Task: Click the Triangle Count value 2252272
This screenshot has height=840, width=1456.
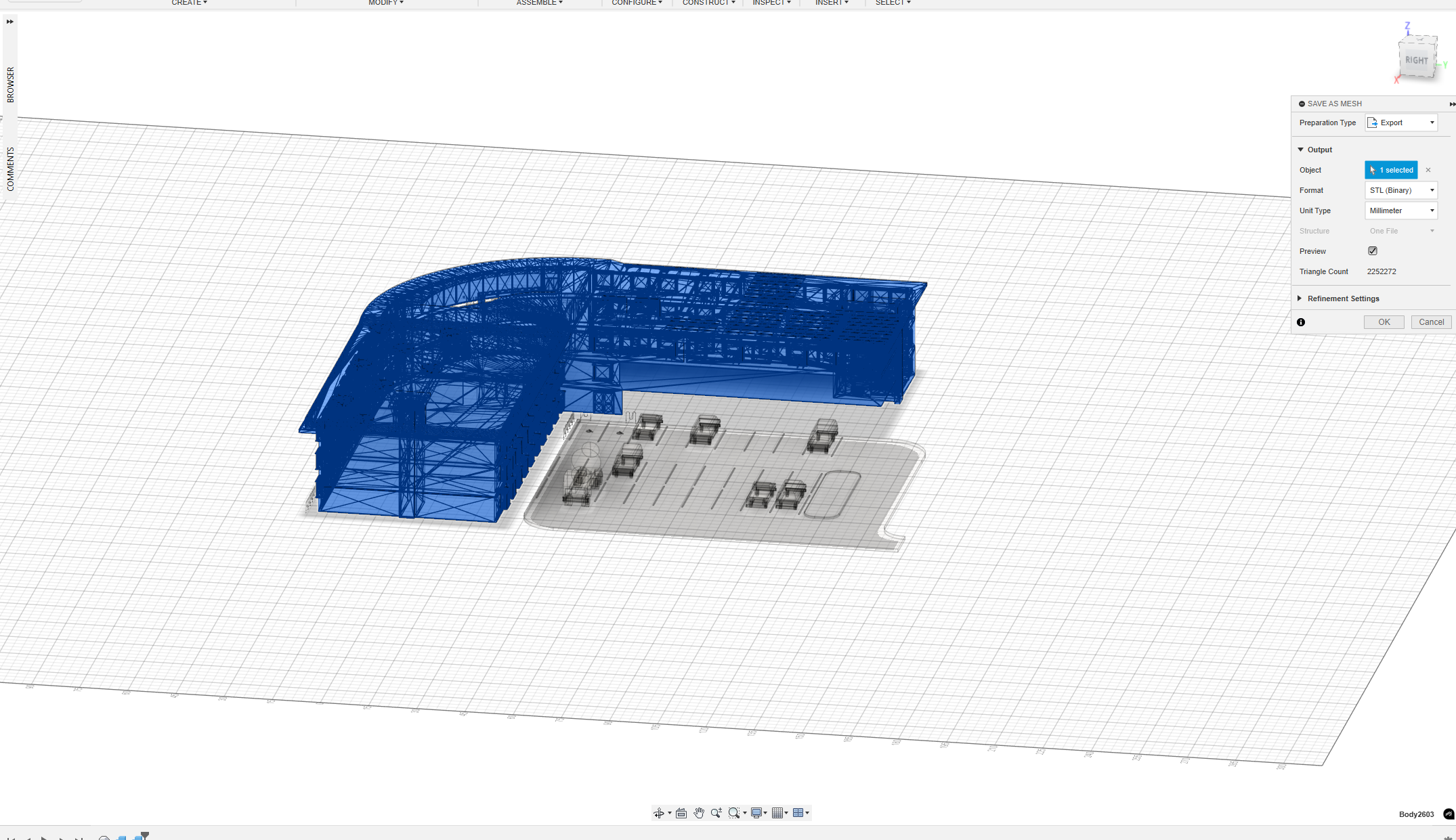Action: pyautogui.click(x=1382, y=271)
